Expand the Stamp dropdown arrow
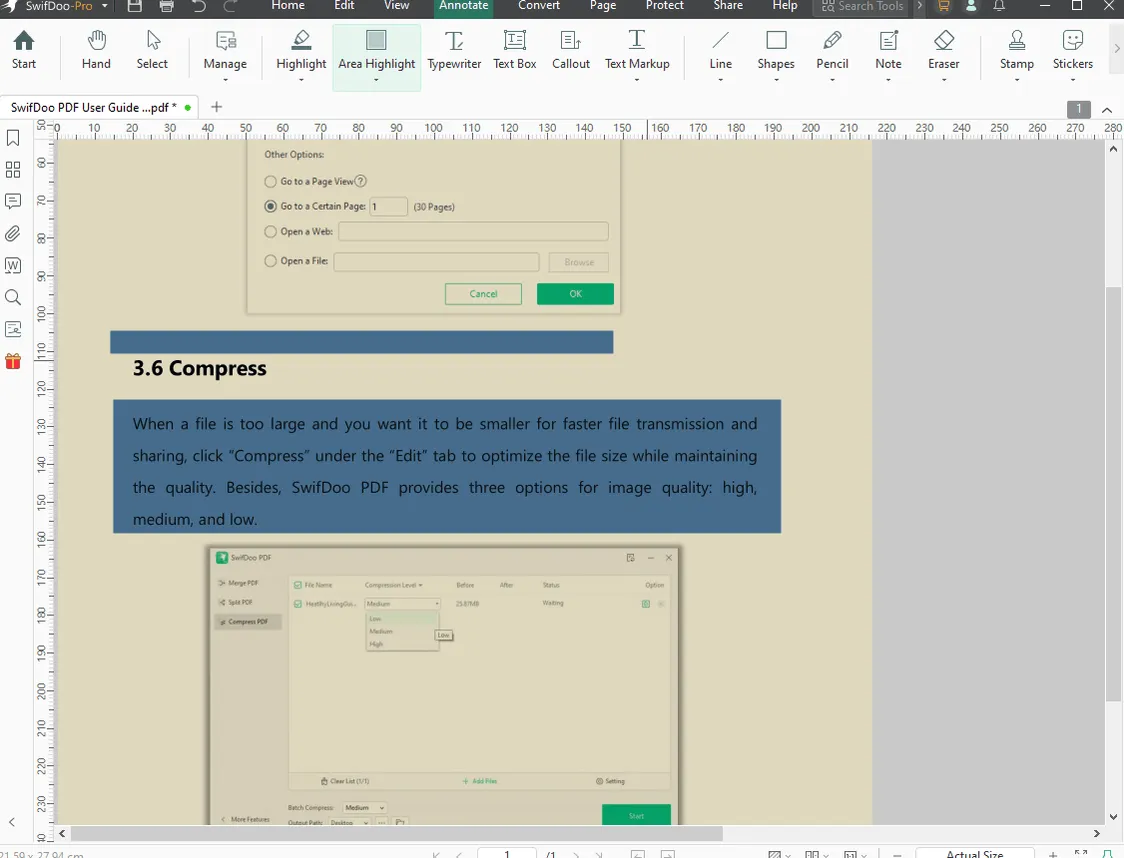This screenshot has height=858, width=1124. (x=1016, y=80)
